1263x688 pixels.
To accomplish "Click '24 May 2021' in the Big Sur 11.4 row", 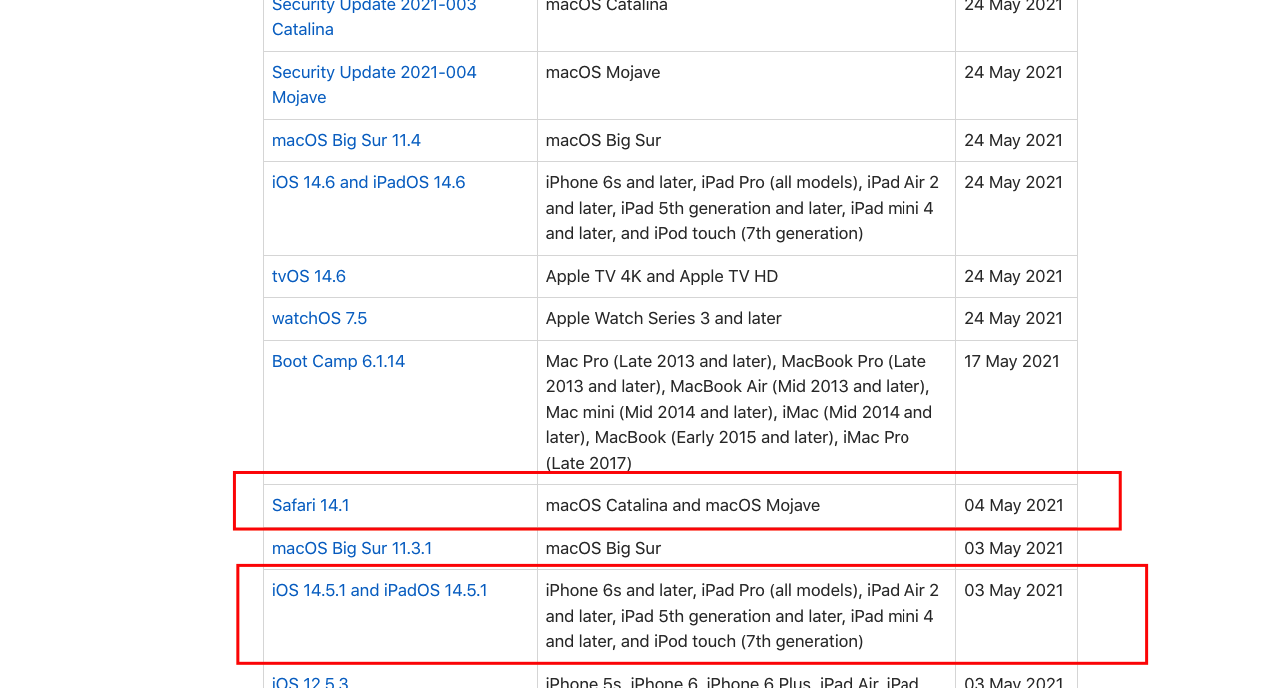I will pyautogui.click(x=1014, y=140).
